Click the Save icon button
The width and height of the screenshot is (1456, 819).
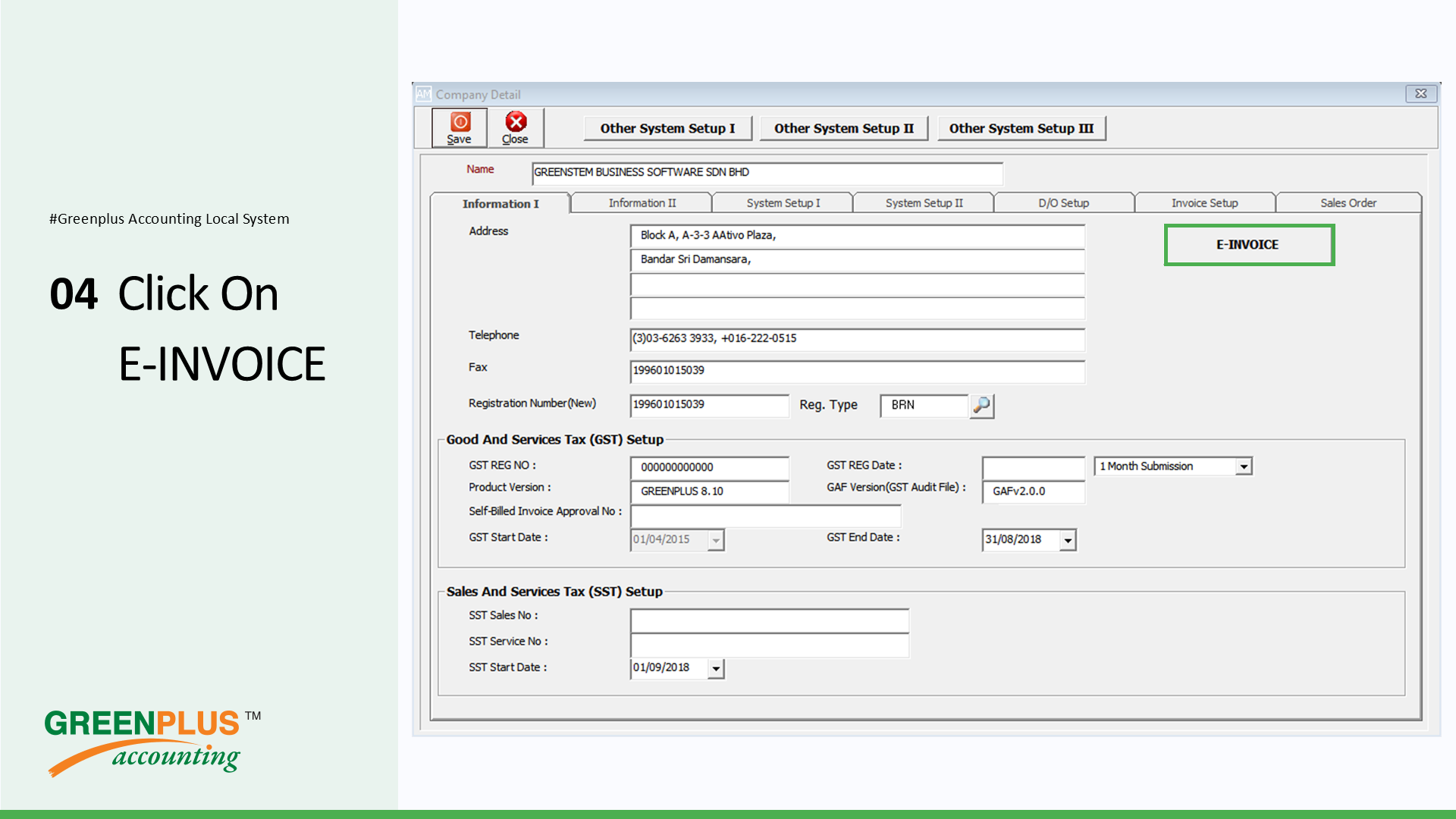(459, 127)
